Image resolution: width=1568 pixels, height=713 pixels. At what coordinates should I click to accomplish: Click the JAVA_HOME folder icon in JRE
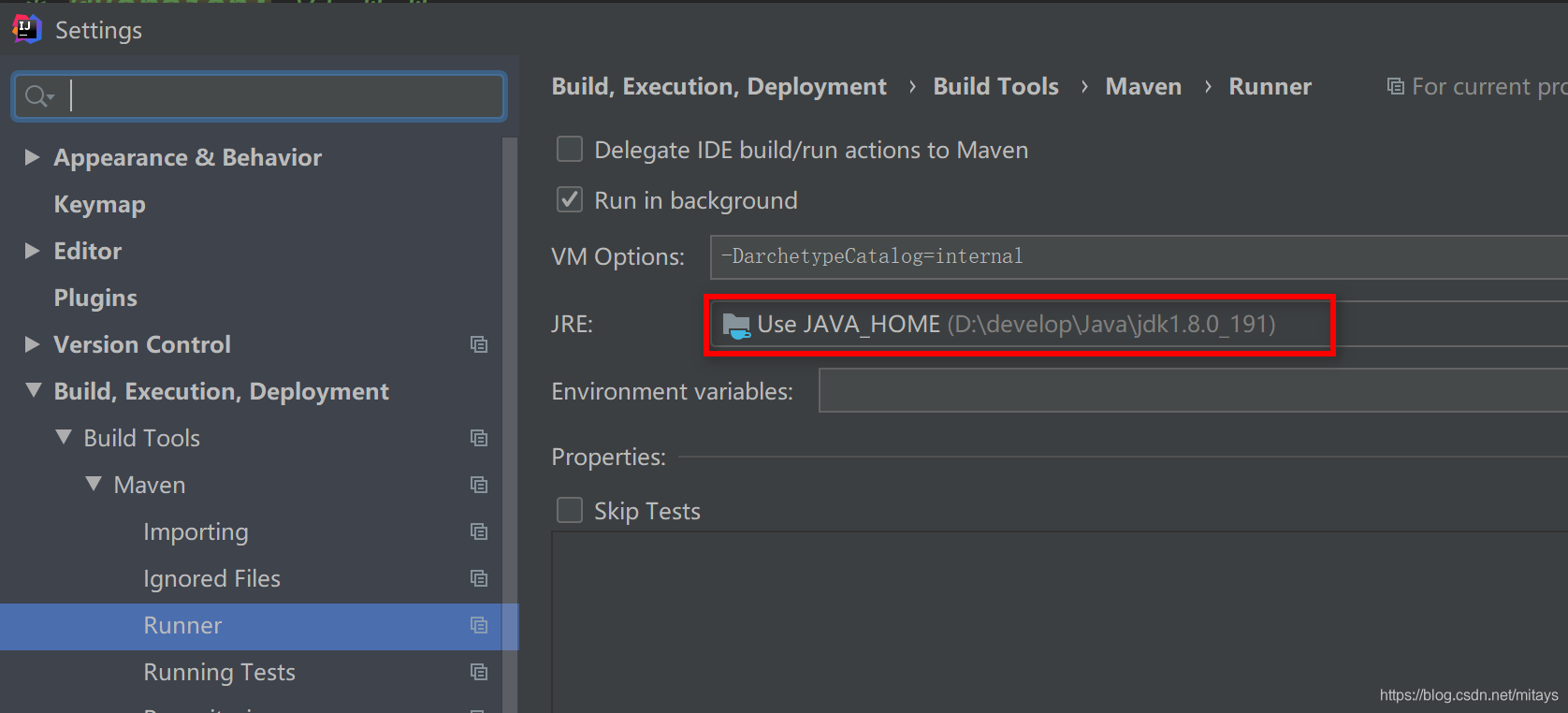(x=736, y=325)
